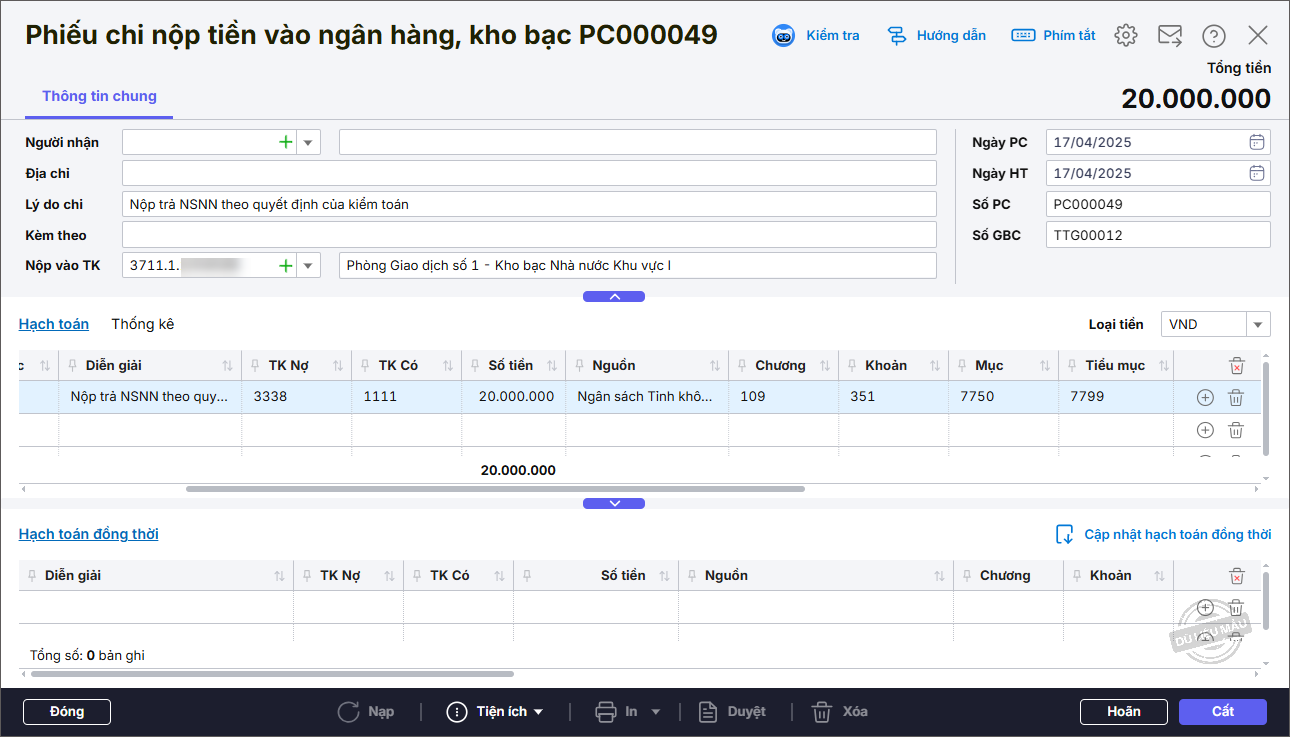1290x737 pixels.
Task: Delete the Nộp trả NSNN entry row
Action: 1236,397
